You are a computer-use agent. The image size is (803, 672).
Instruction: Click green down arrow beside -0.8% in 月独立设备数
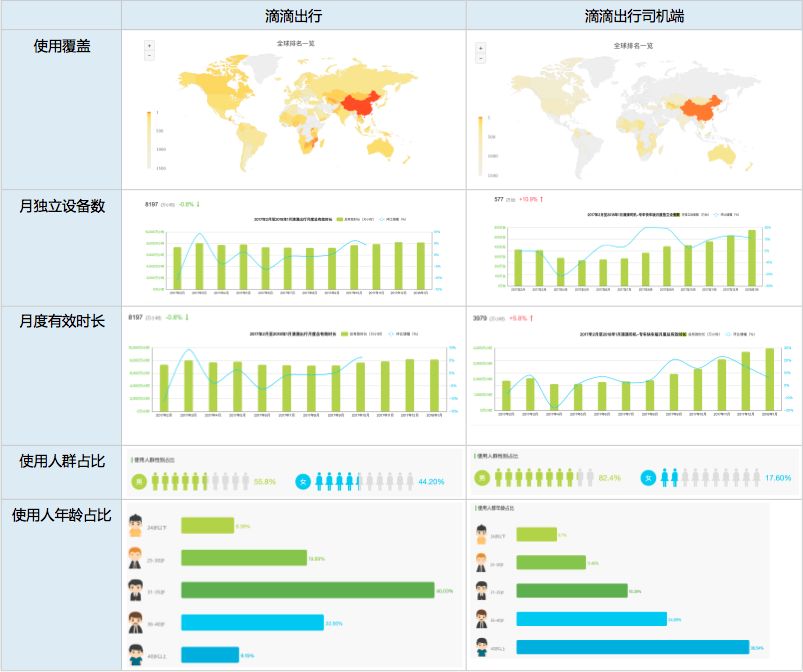(198, 204)
